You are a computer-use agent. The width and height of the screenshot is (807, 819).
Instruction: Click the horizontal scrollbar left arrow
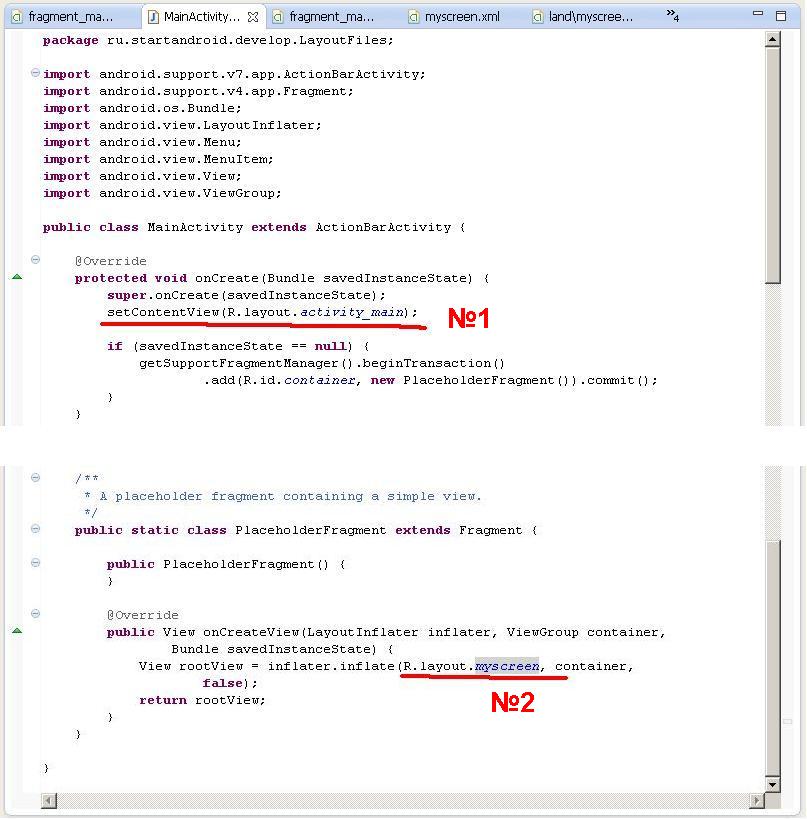pyautogui.click(x=49, y=801)
